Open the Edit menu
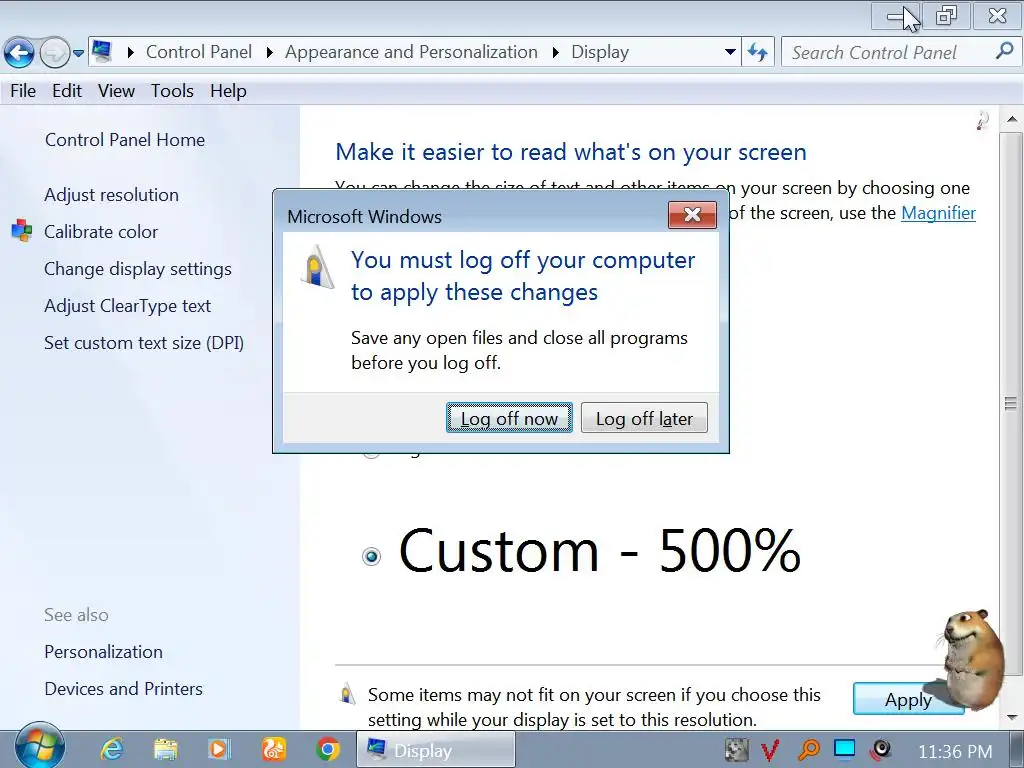 tap(67, 91)
